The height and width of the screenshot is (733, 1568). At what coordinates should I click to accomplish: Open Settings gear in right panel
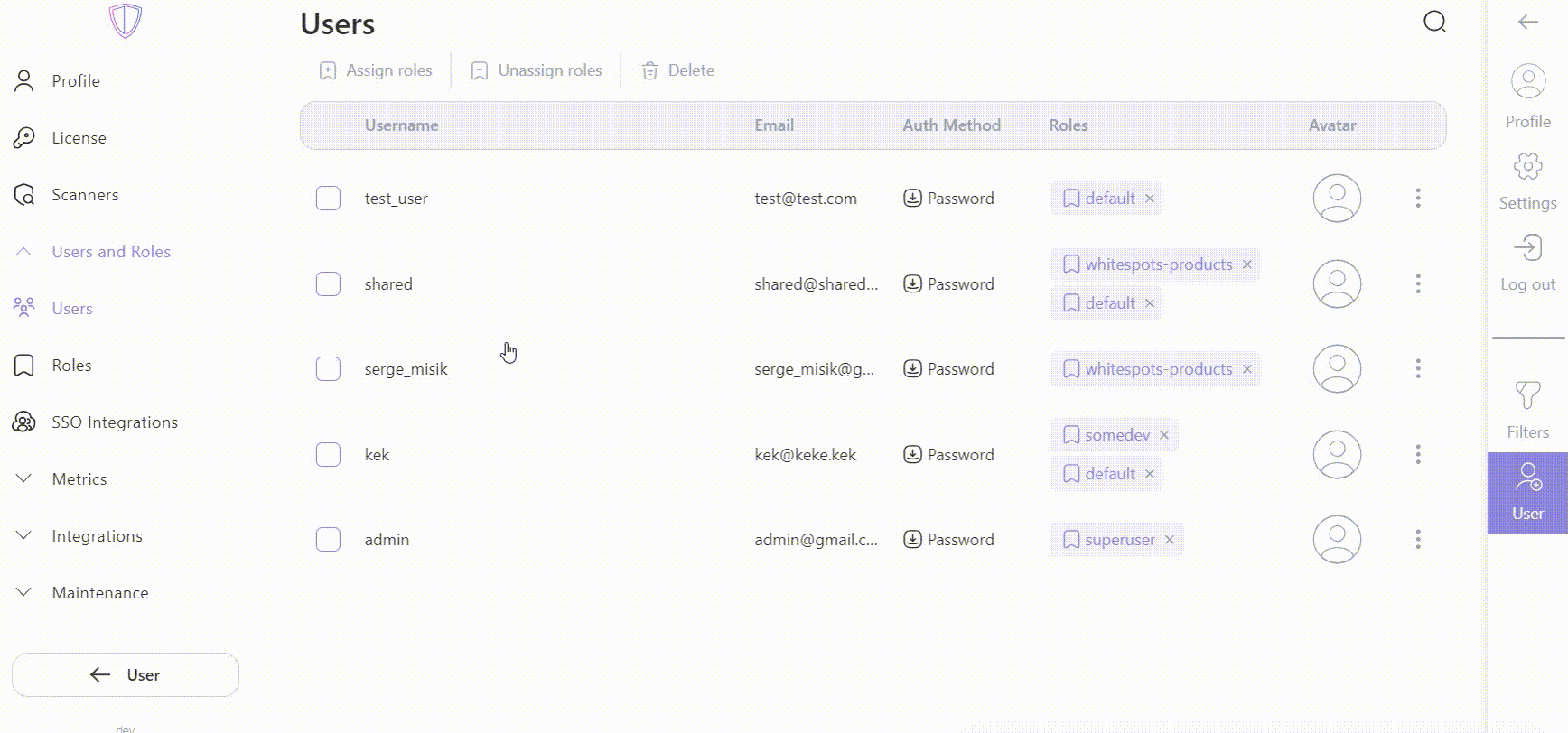1527,167
